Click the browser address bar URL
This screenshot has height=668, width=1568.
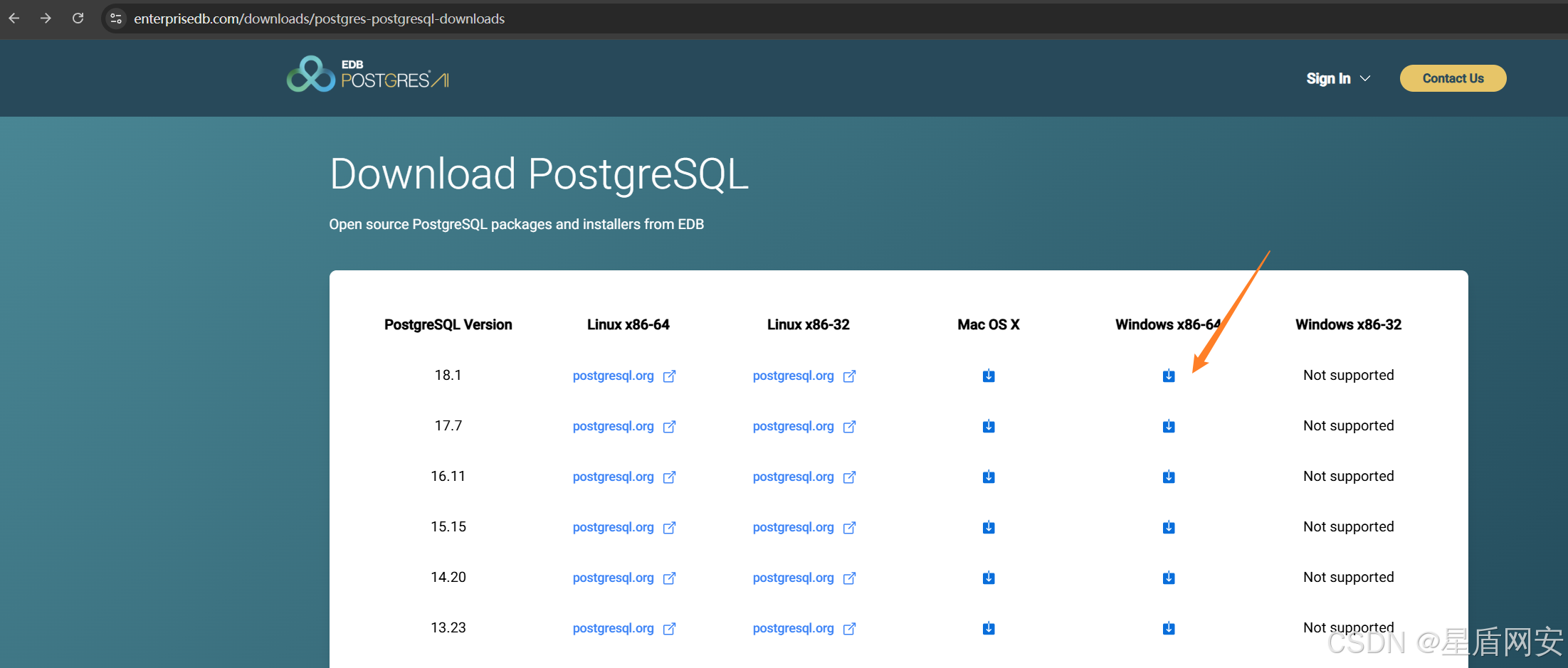[319, 18]
